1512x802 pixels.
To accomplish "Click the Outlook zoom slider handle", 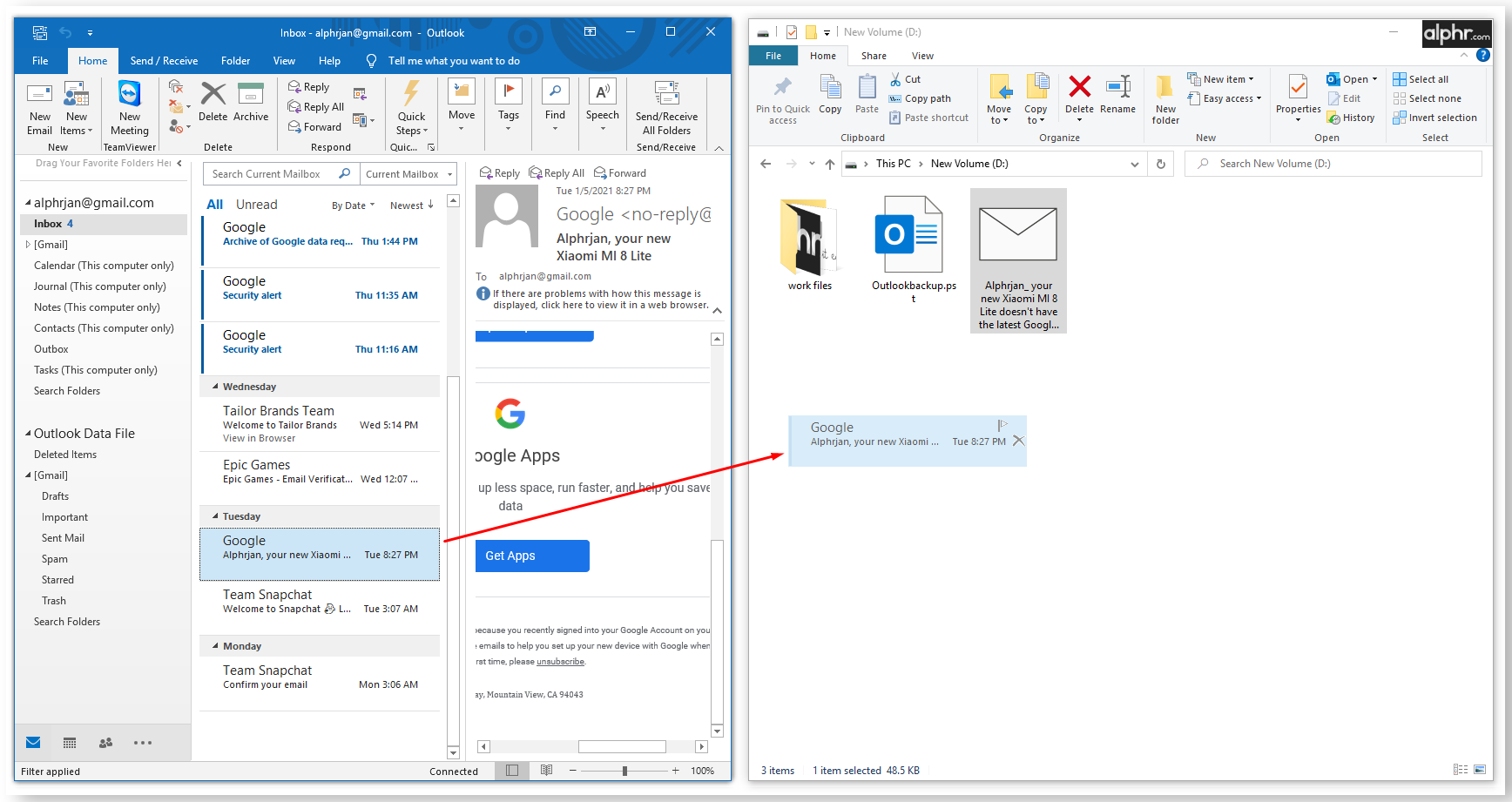I will (624, 771).
